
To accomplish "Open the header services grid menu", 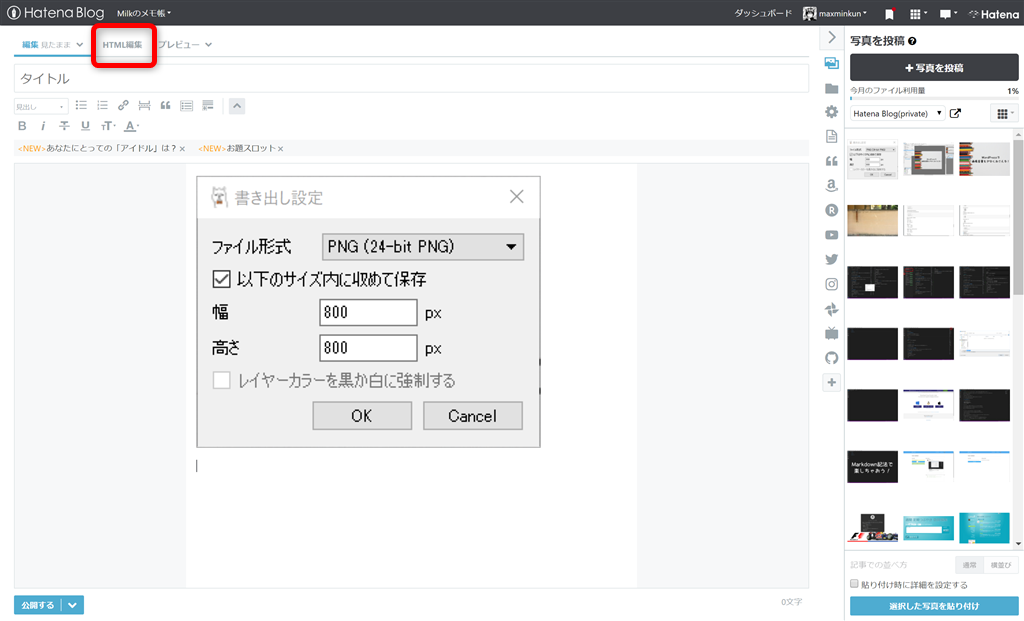I will pyautogui.click(x=918, y=14).
